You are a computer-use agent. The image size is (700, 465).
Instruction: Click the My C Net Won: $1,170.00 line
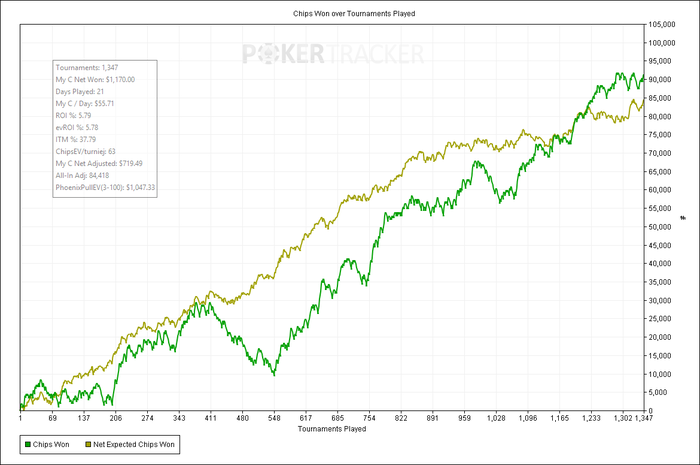click(95, 79)
